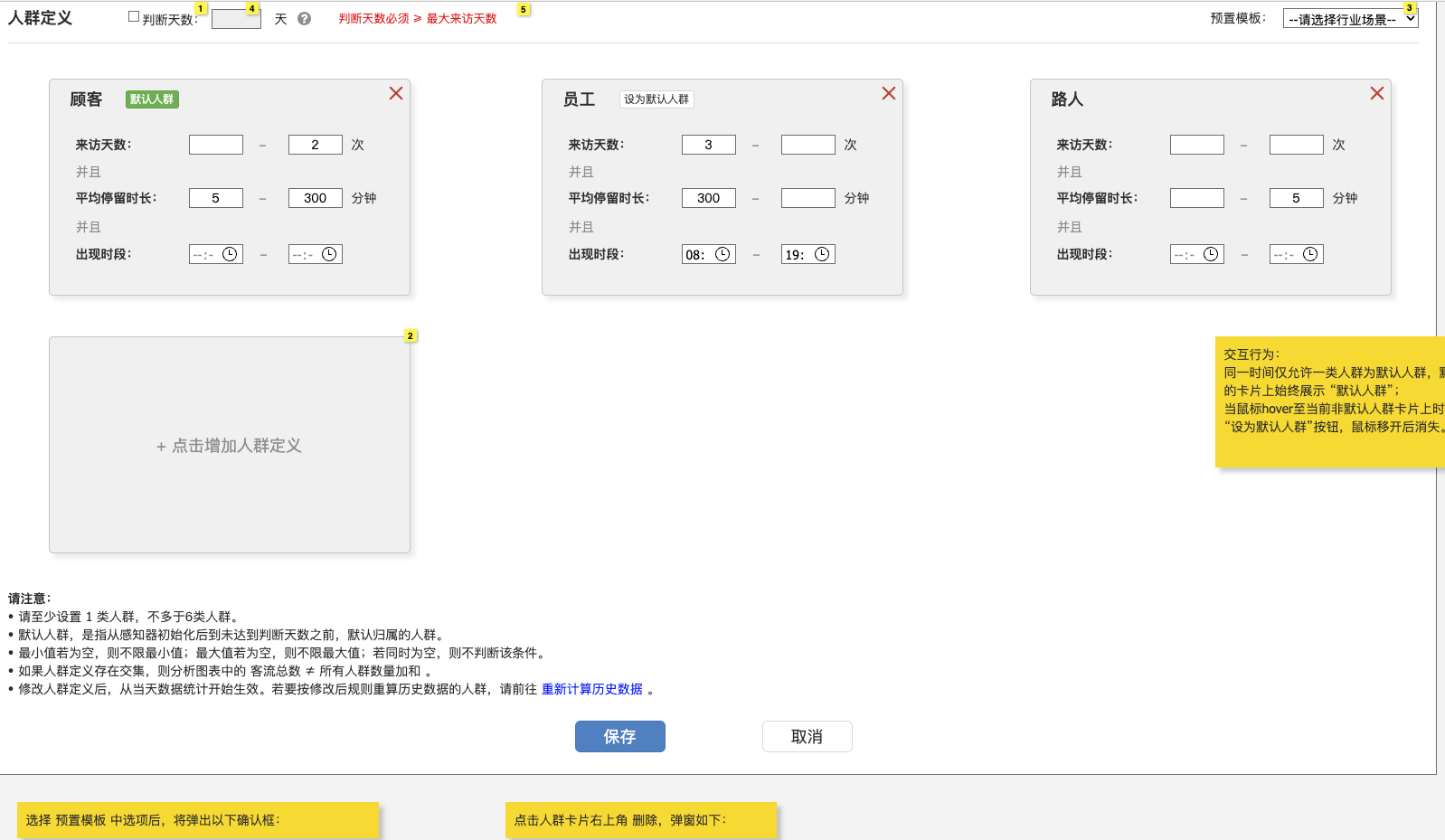Click the help question mark icon beside 天
Screen dimensions: 1445x840
point(304,19)
